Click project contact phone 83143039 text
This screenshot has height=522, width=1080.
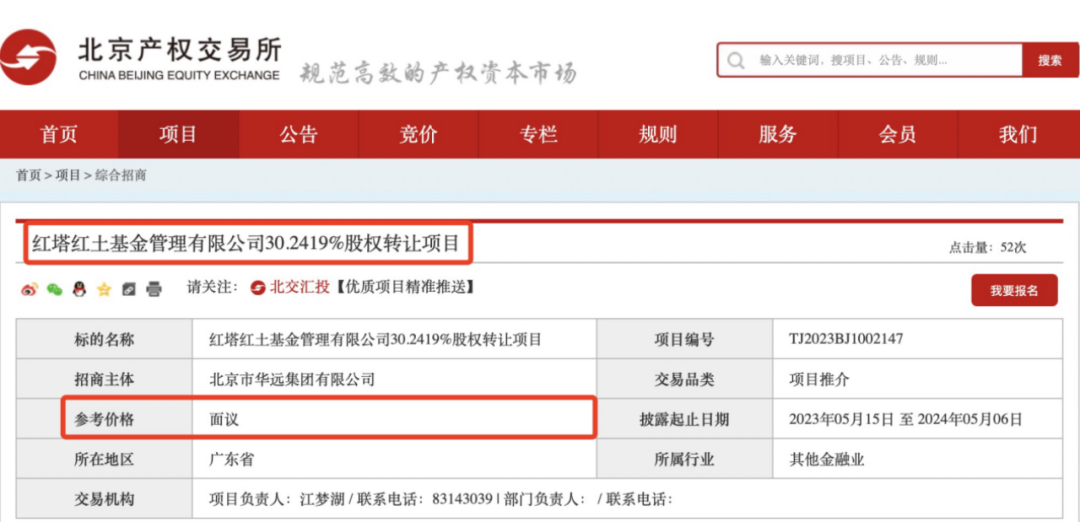[462, 499]
